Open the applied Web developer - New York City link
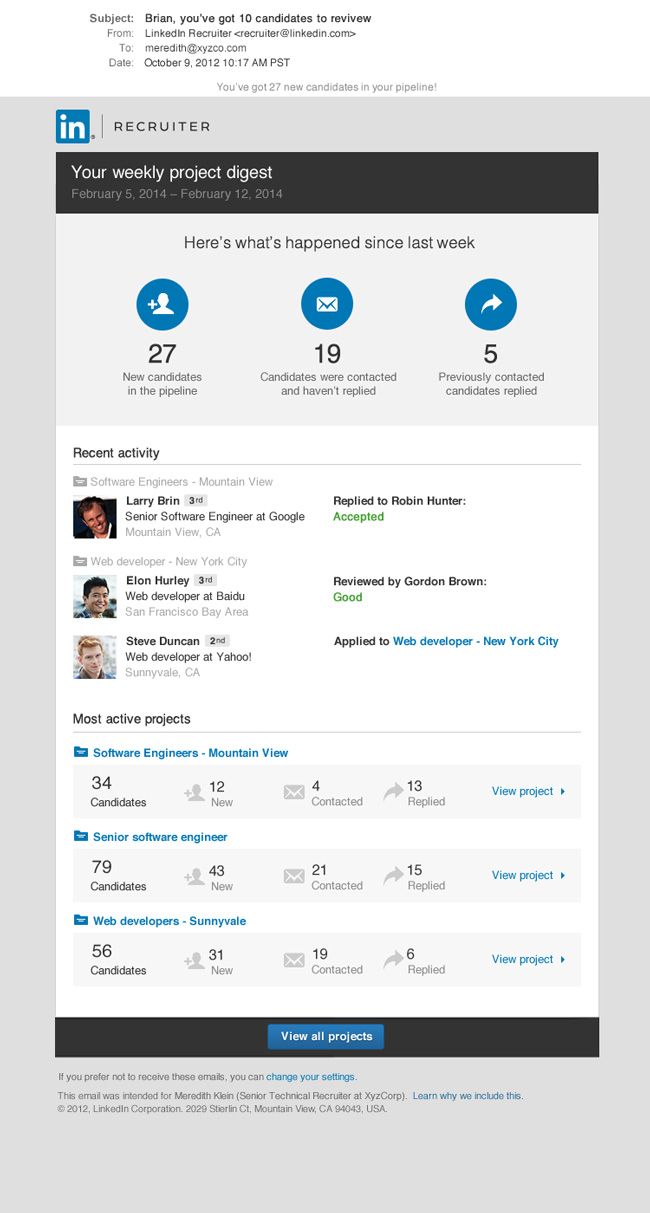The image size is (650, 1213). tap(475, 641)
